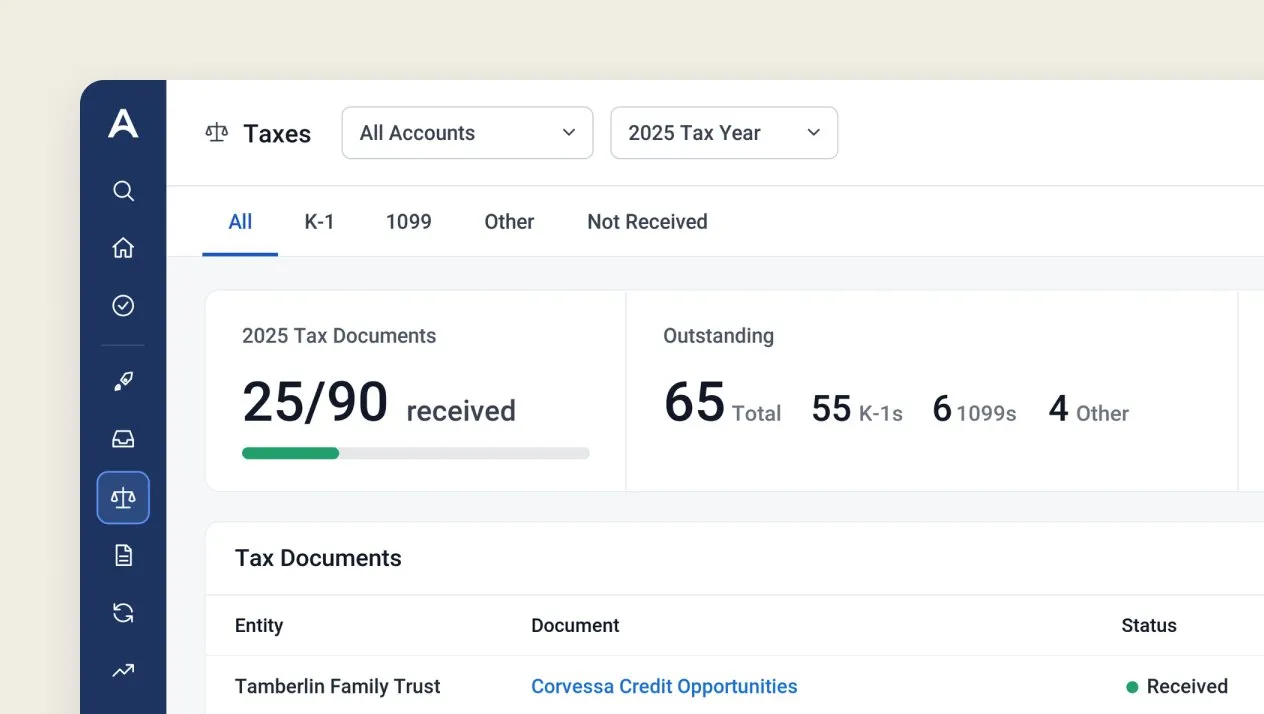Switch to the All tab
Image resolution: width=1264 pixels, height=714 pixels.
pyautogui.click(x=240, y=222)
